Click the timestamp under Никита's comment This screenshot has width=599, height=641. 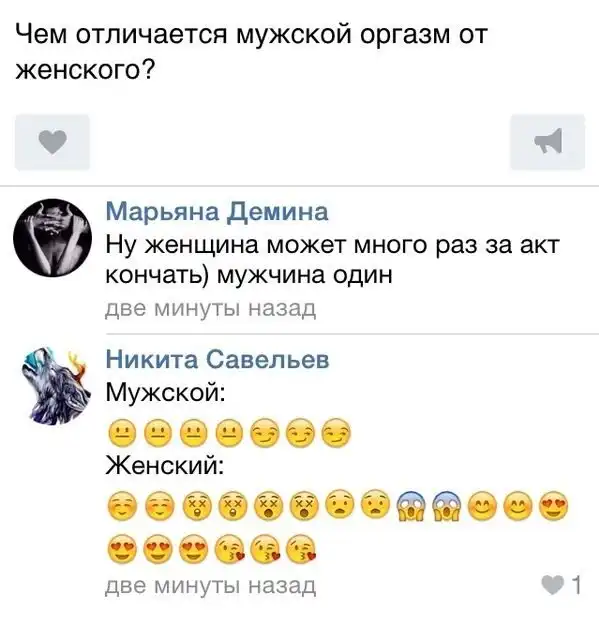211,586
